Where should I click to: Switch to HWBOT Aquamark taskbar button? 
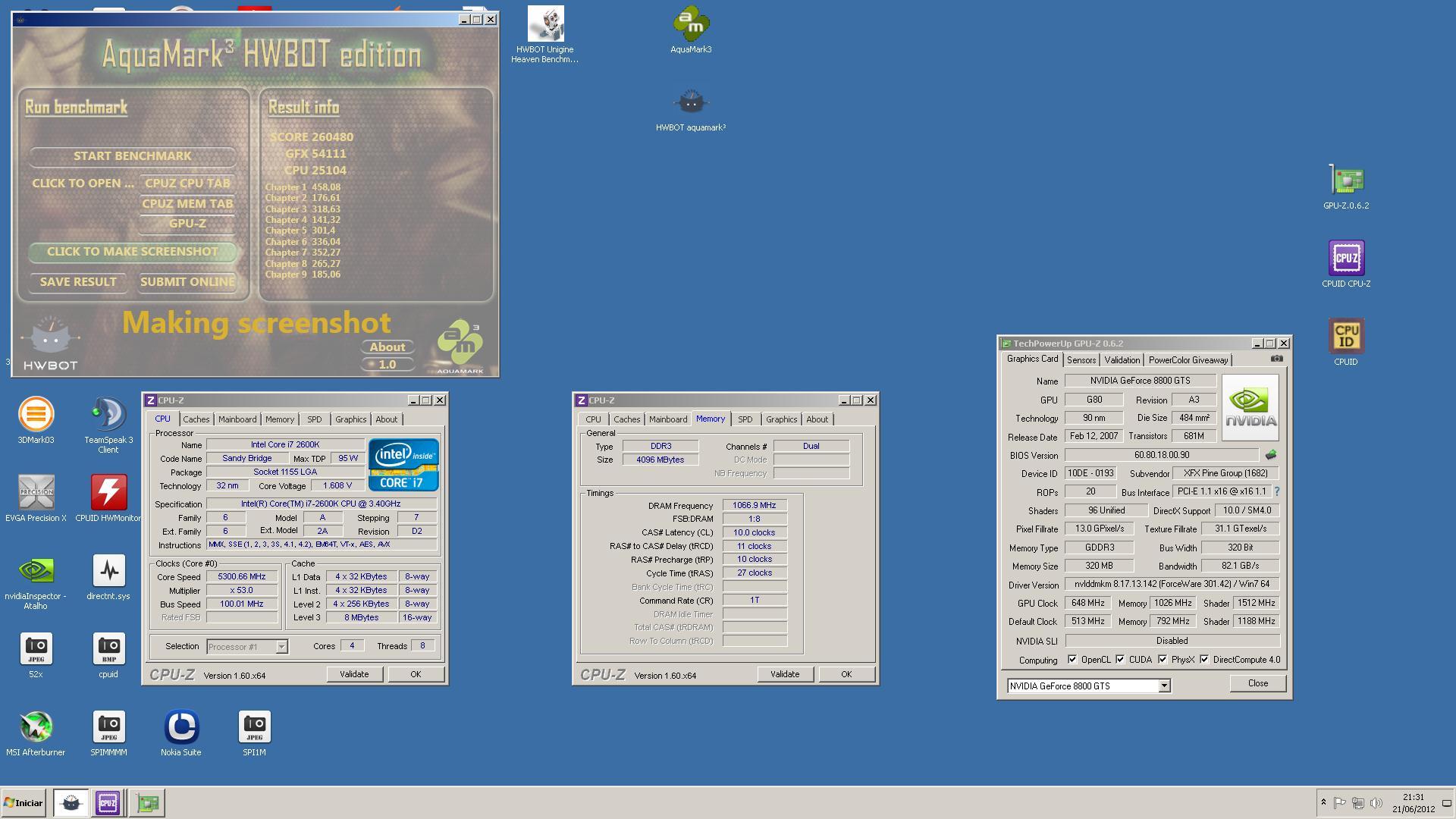pos(71,803)
